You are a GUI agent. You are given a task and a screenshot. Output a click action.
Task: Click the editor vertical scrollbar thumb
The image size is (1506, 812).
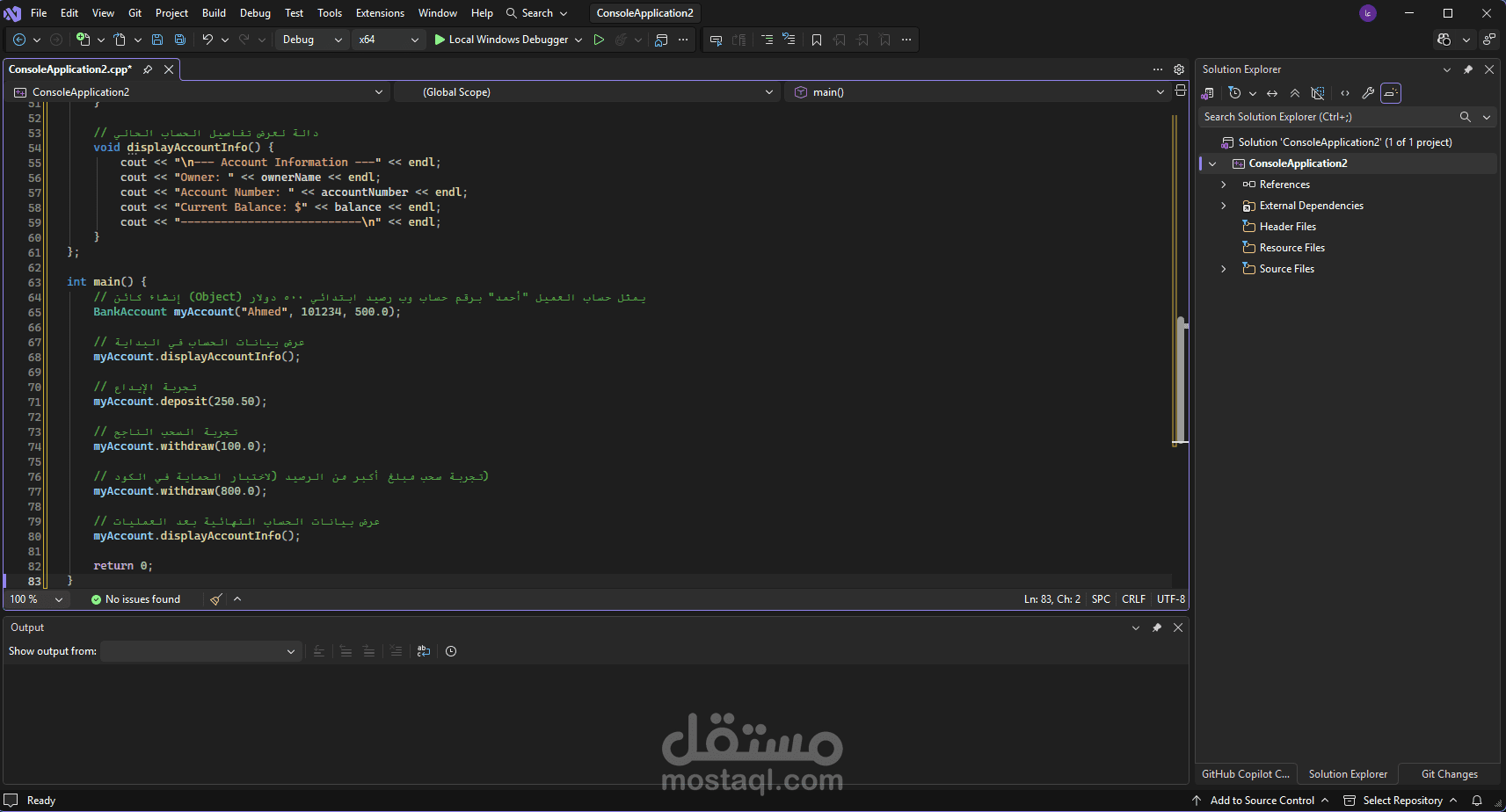coord(1181,379)
